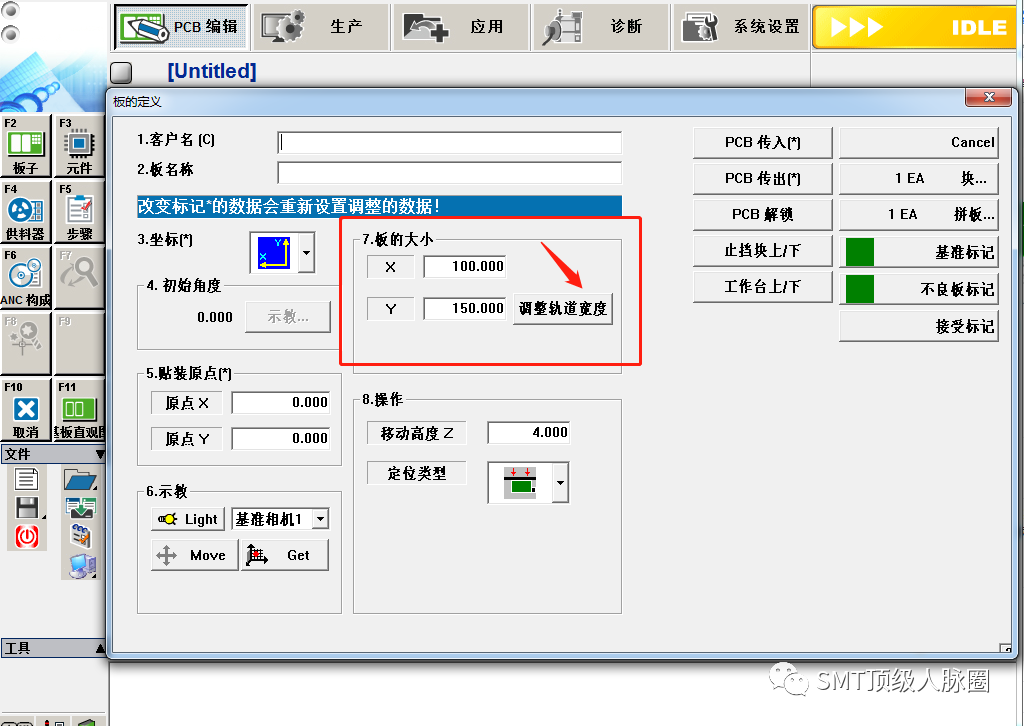Click the 调整轨道宽度 button
Image resolution: width=1024 pixels, height=726 pixels.
pos(562,309)
